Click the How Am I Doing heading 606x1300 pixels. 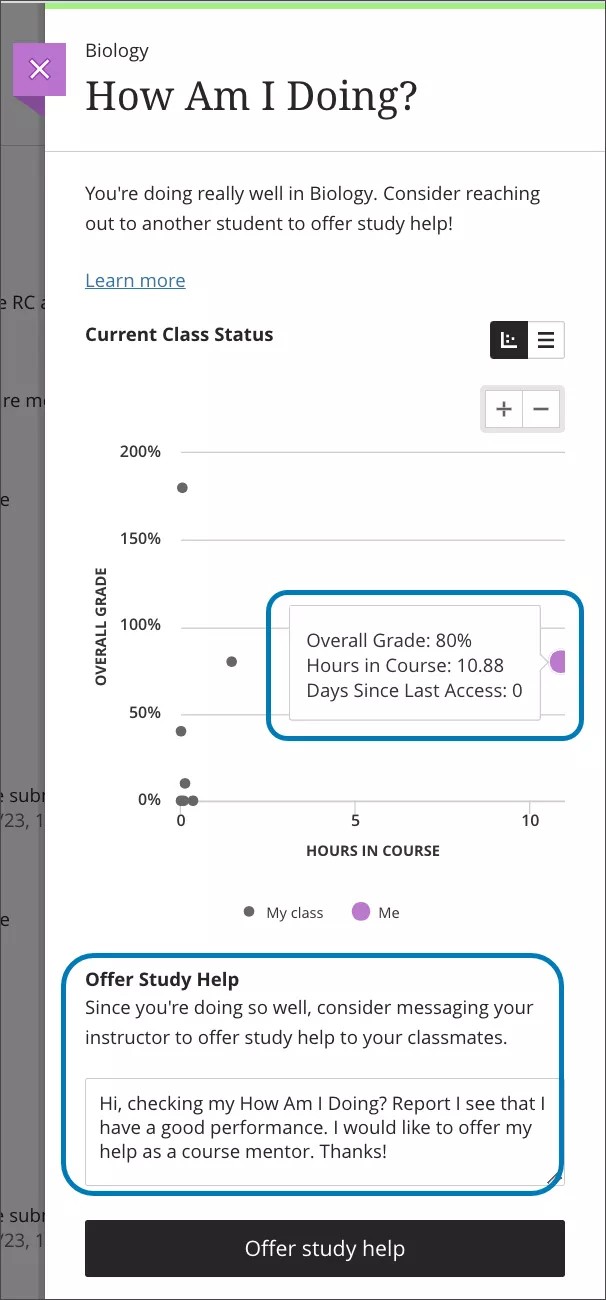click(x=250, y=96)
